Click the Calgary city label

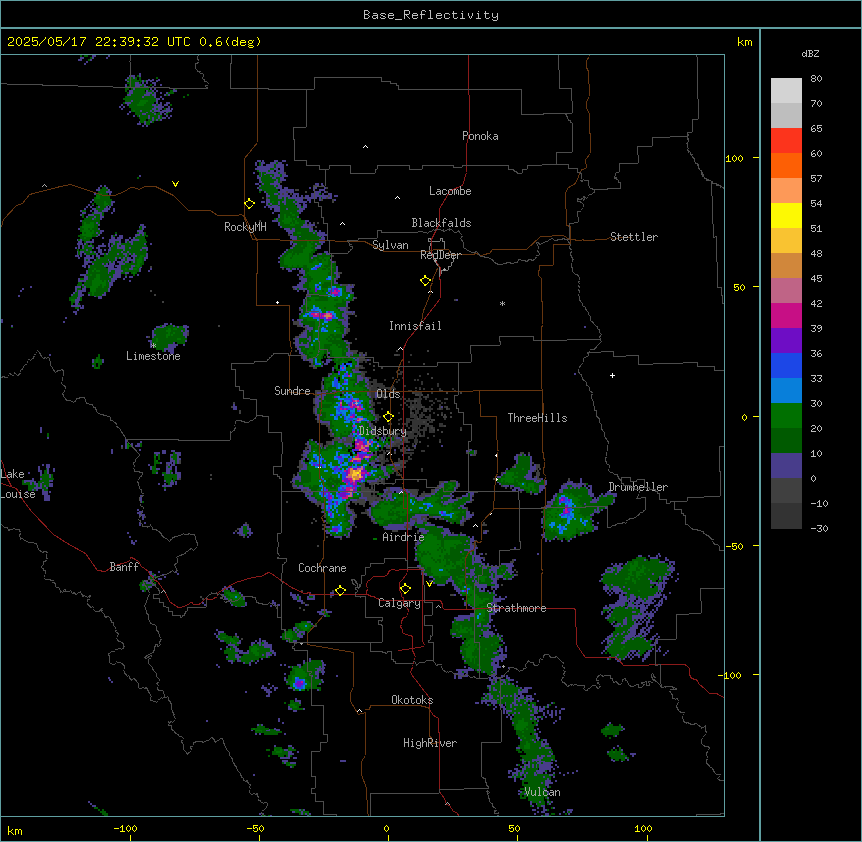pyautogui.click(x=399, y=603)
